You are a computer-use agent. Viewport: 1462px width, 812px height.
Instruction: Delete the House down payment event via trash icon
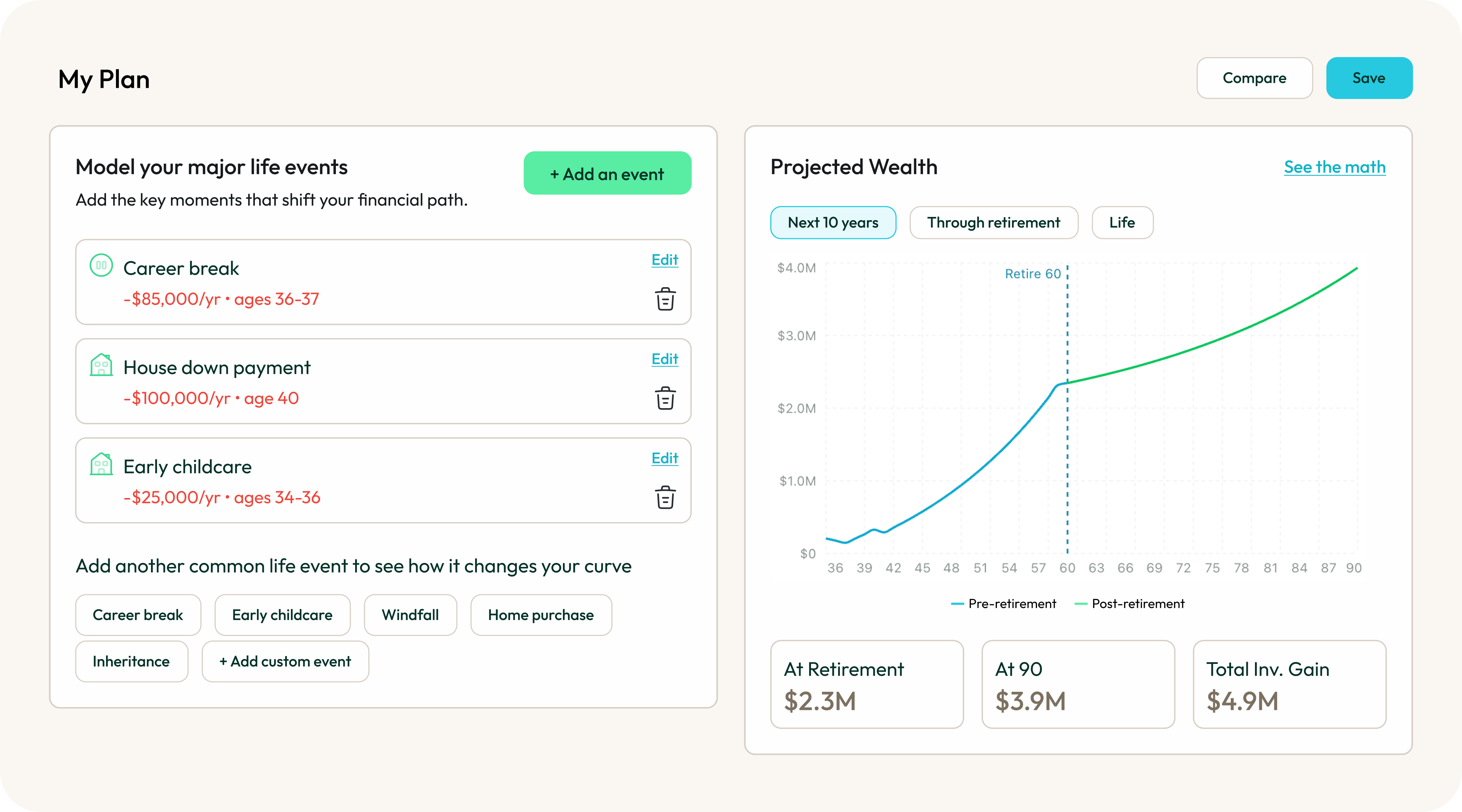(x=665, y=399)
